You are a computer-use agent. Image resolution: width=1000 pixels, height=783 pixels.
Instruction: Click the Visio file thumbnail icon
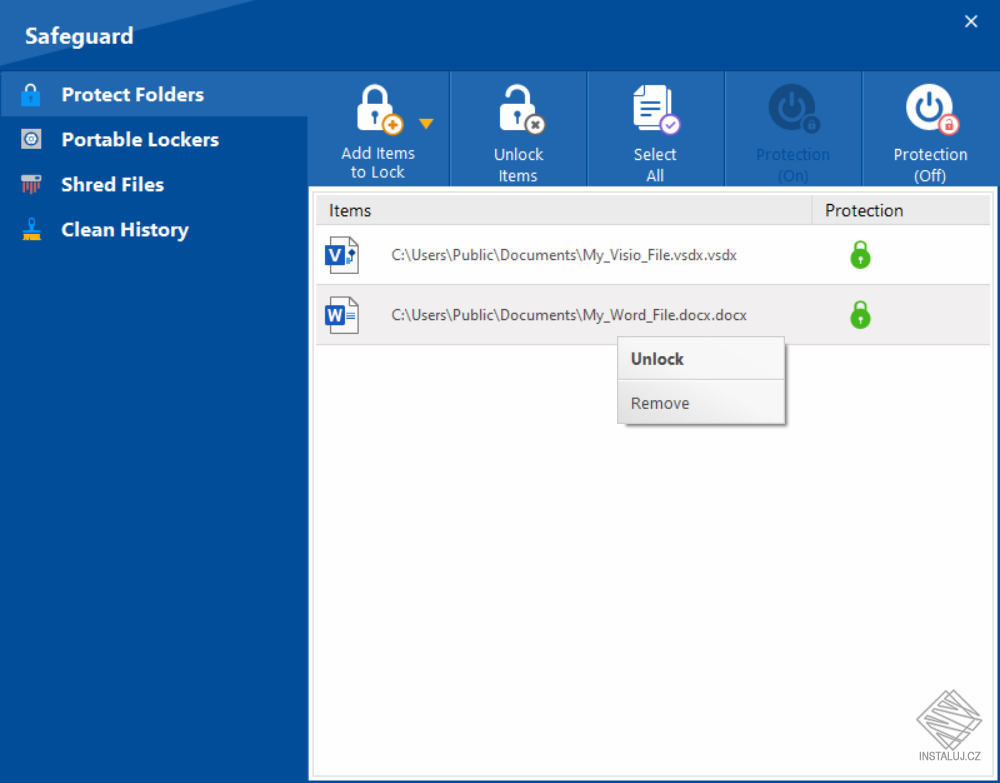click(341, 254)
